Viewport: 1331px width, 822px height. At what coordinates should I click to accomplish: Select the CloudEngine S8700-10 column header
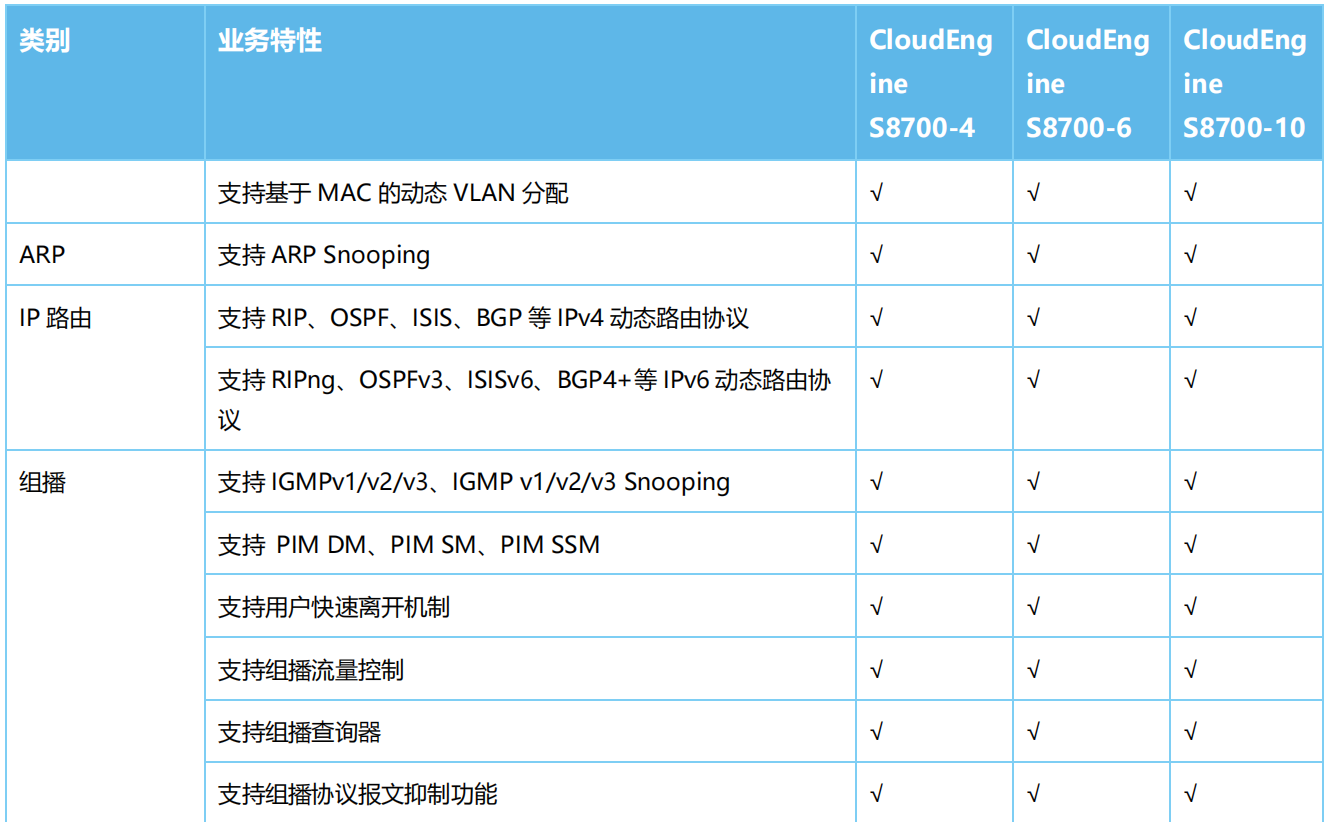point(1244,84)
